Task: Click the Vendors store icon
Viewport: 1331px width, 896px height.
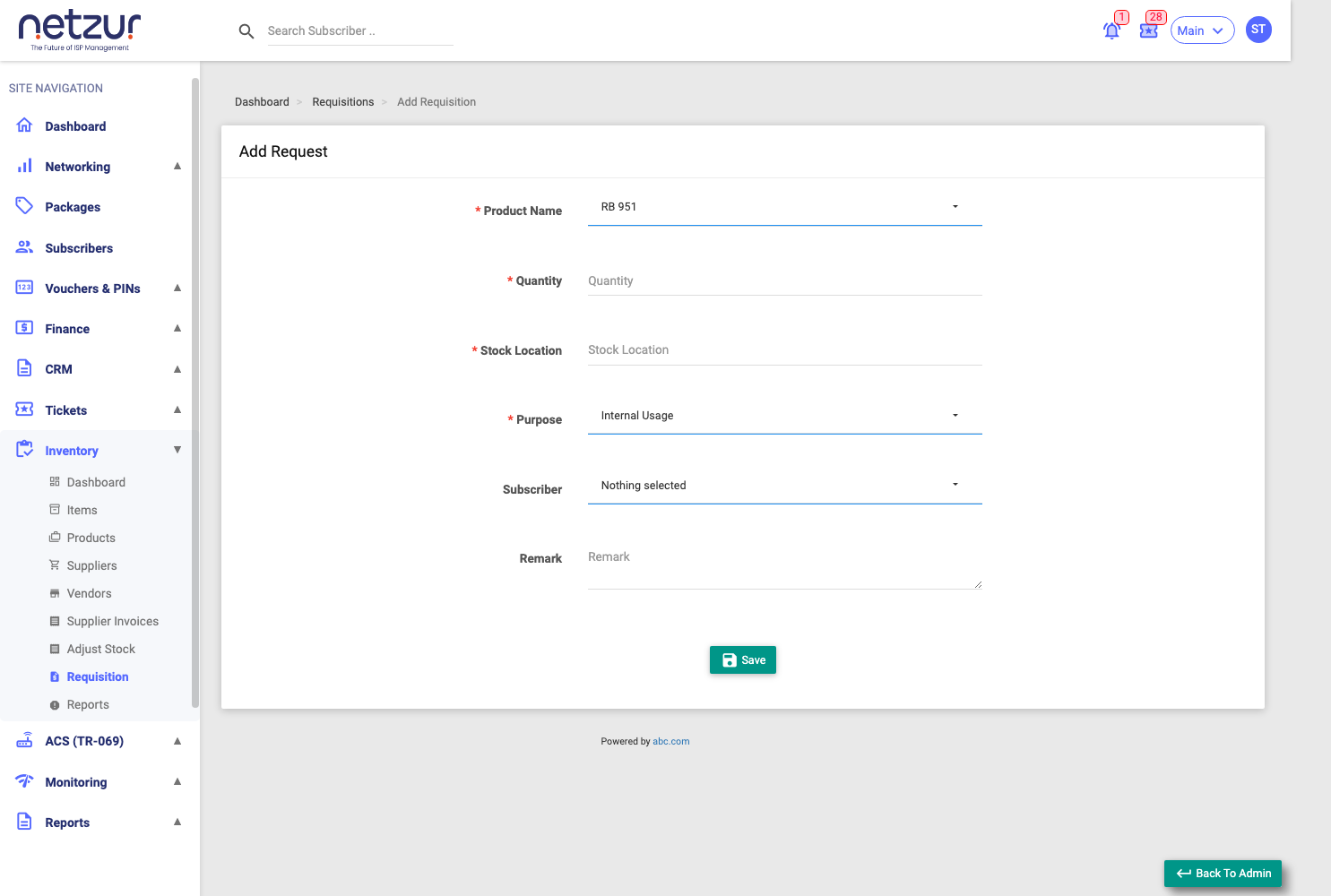Action: click(55, 593)
